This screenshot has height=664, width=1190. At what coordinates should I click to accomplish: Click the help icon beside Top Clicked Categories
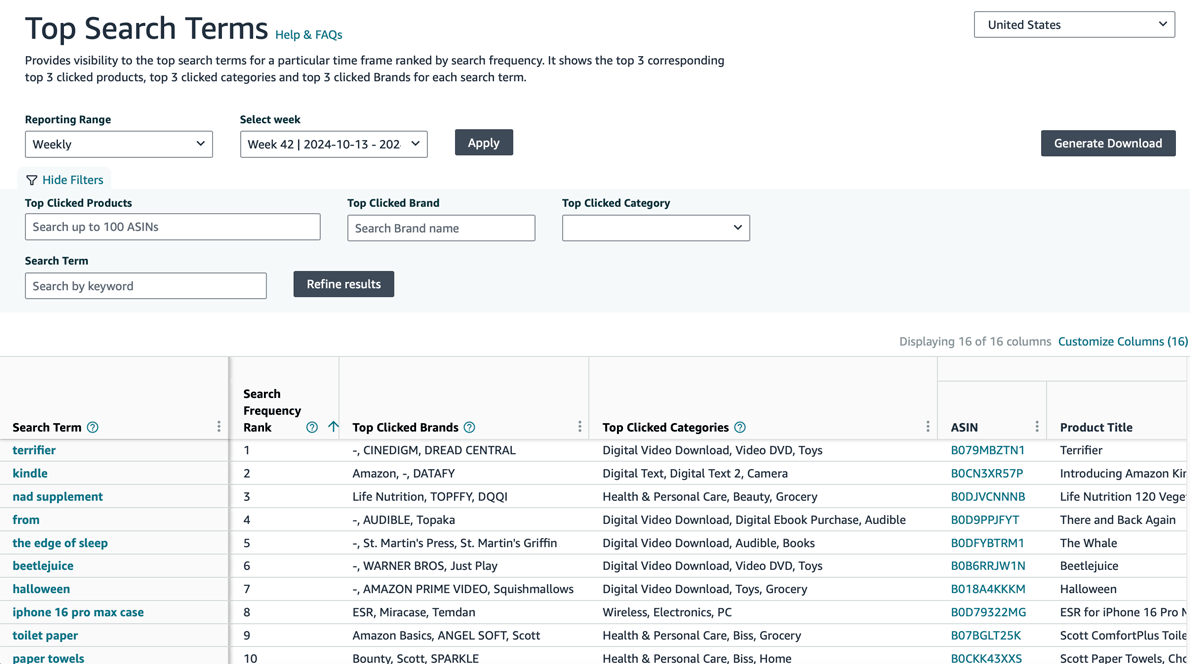pos(738,427)
